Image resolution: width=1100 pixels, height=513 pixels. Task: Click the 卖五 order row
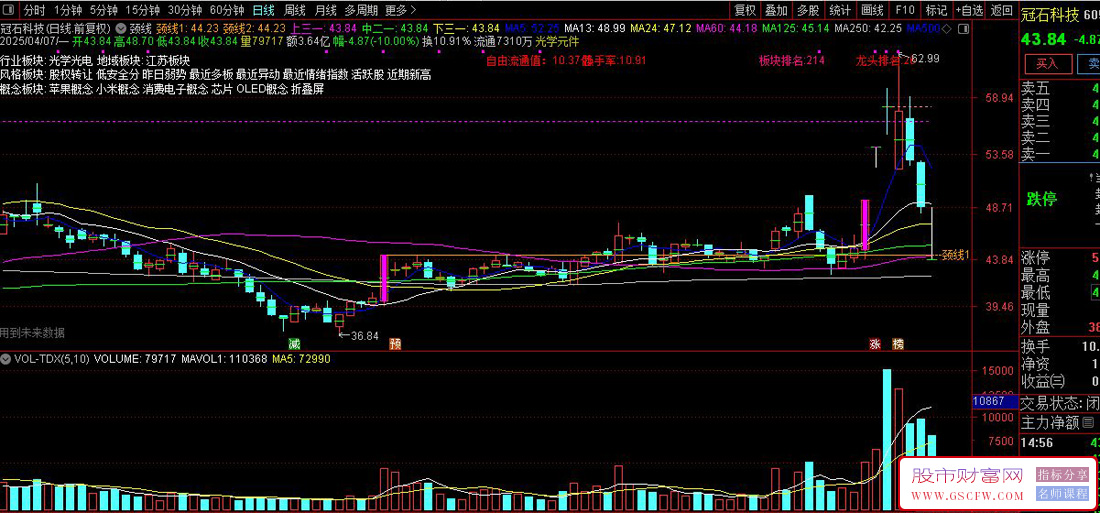(1058, 89)
